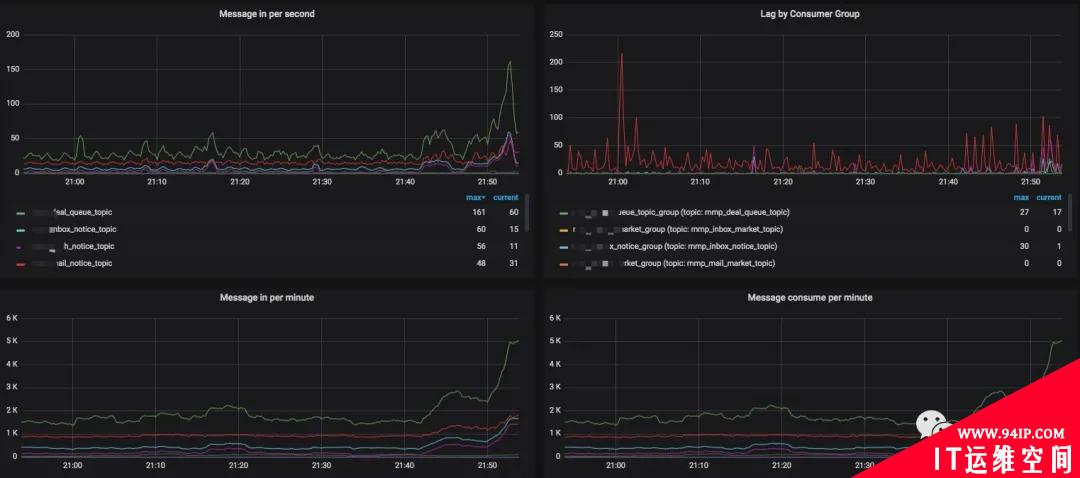Open color swatch of mmp_inbox_market_topic group
The width and height of the screenshot is (1080, 478).
click(564, 230)
